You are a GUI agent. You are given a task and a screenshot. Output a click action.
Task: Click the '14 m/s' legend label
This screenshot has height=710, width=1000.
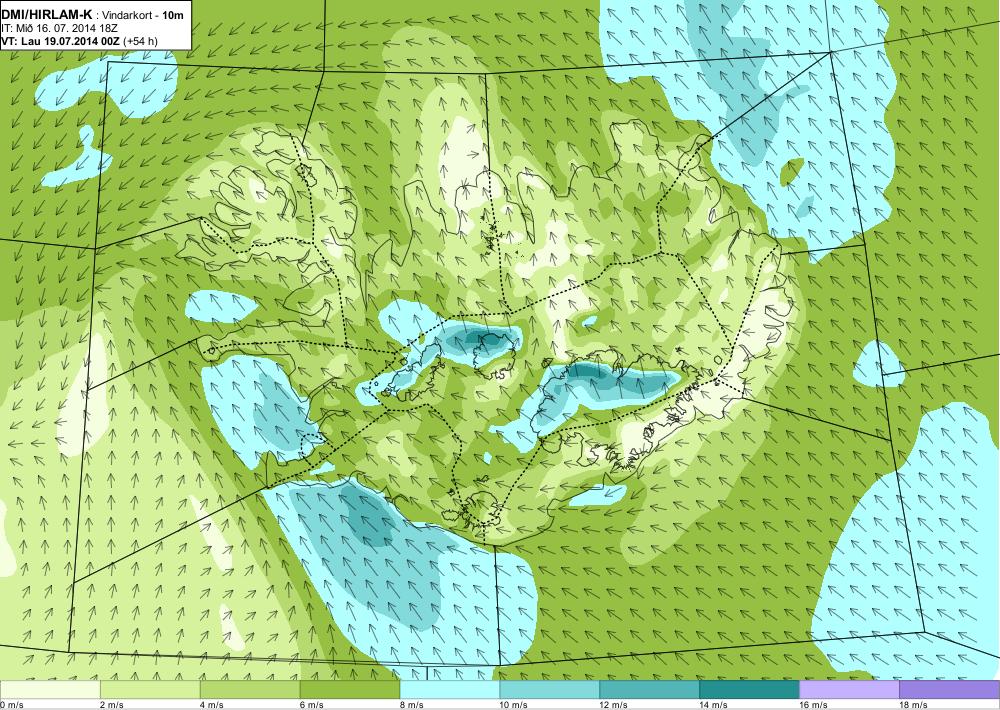(x=714, y=705)
